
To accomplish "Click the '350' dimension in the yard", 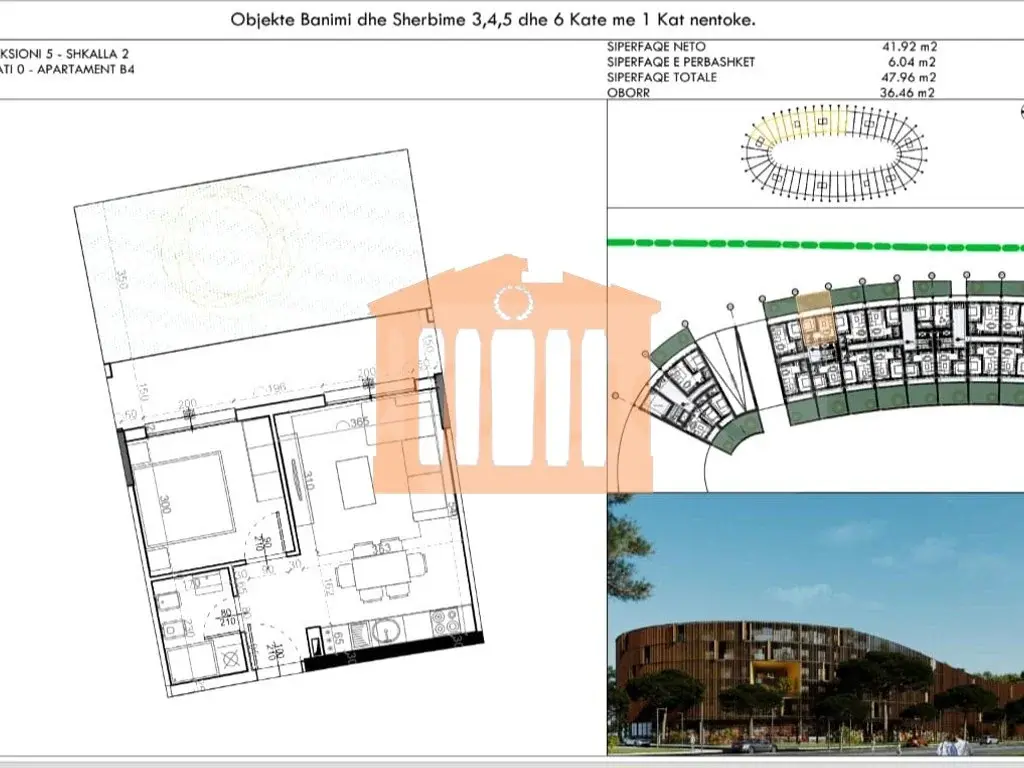I will point(121,279).
